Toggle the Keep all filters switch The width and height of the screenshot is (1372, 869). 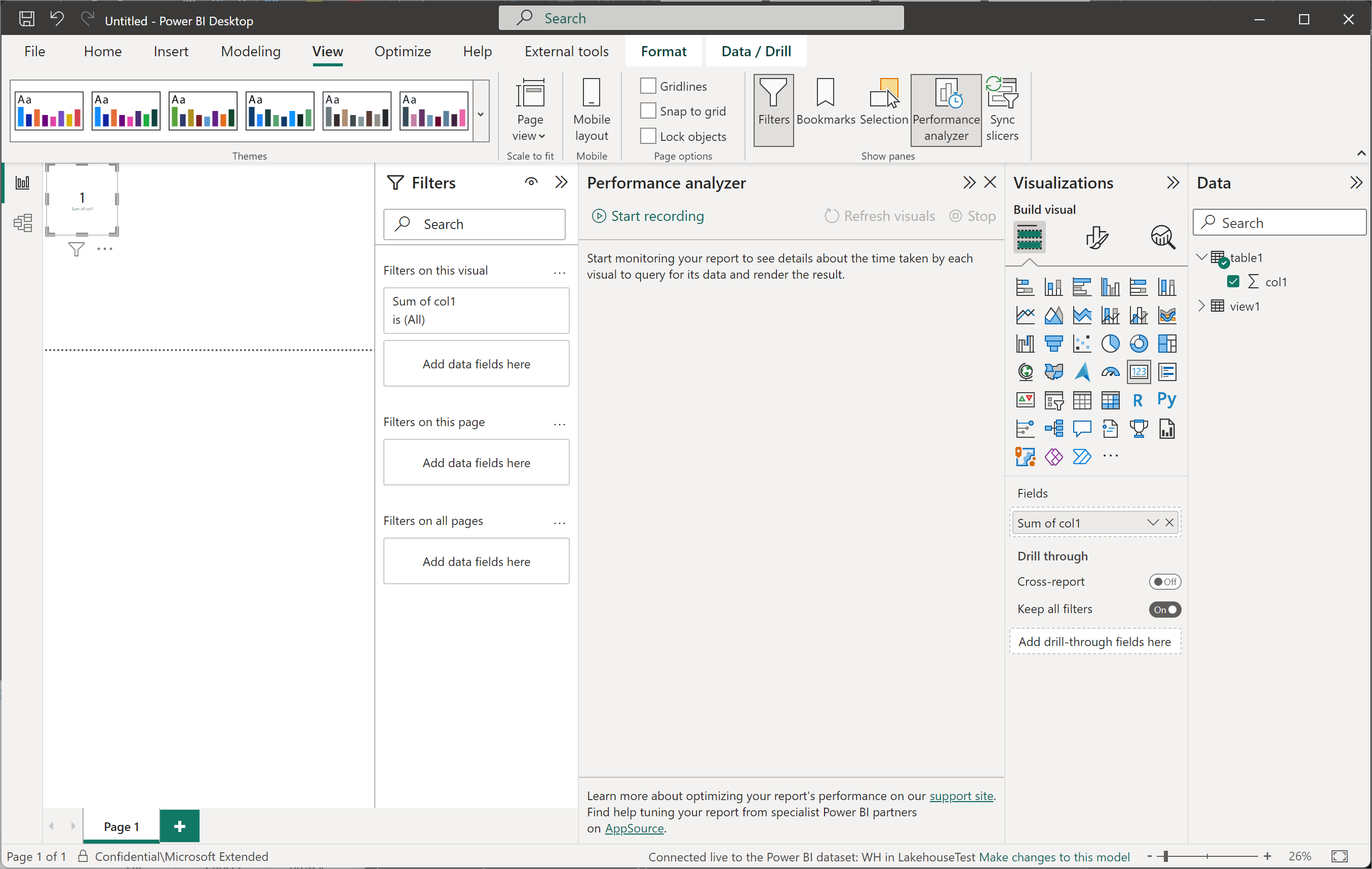pos(1163,609)
